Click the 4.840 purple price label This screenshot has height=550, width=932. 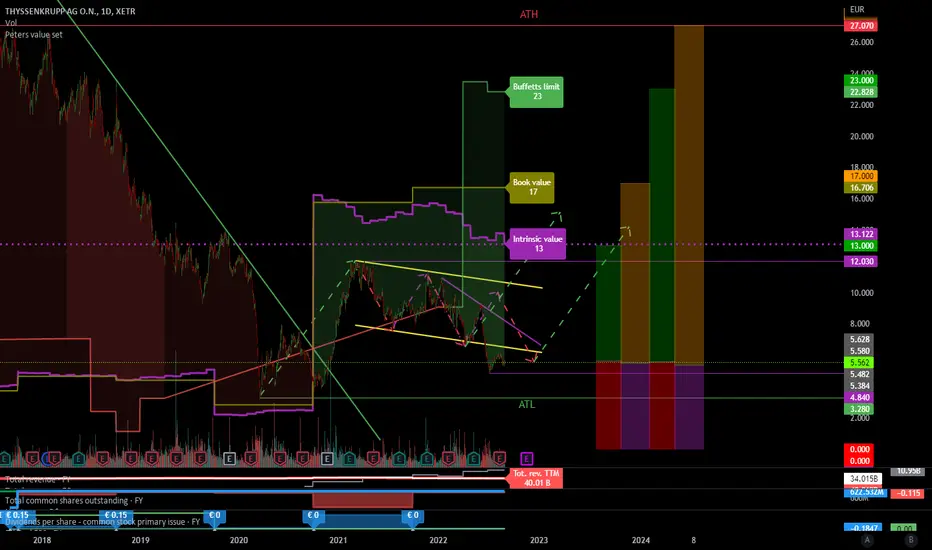point(859,397)
